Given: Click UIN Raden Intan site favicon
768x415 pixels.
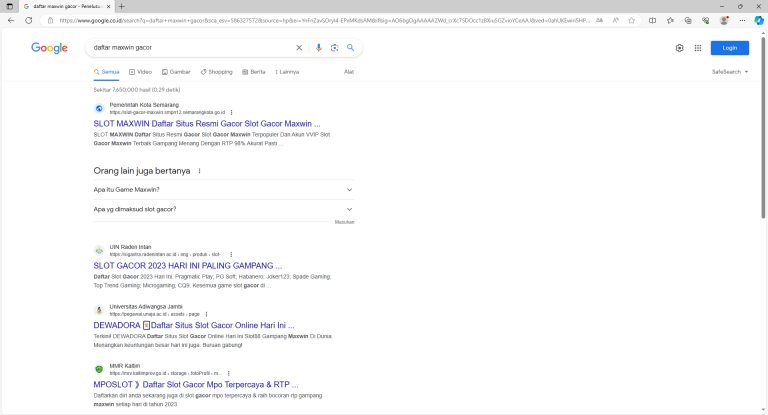Looking at the screenshot, I should pyautogui.click(x=99, y=250).
